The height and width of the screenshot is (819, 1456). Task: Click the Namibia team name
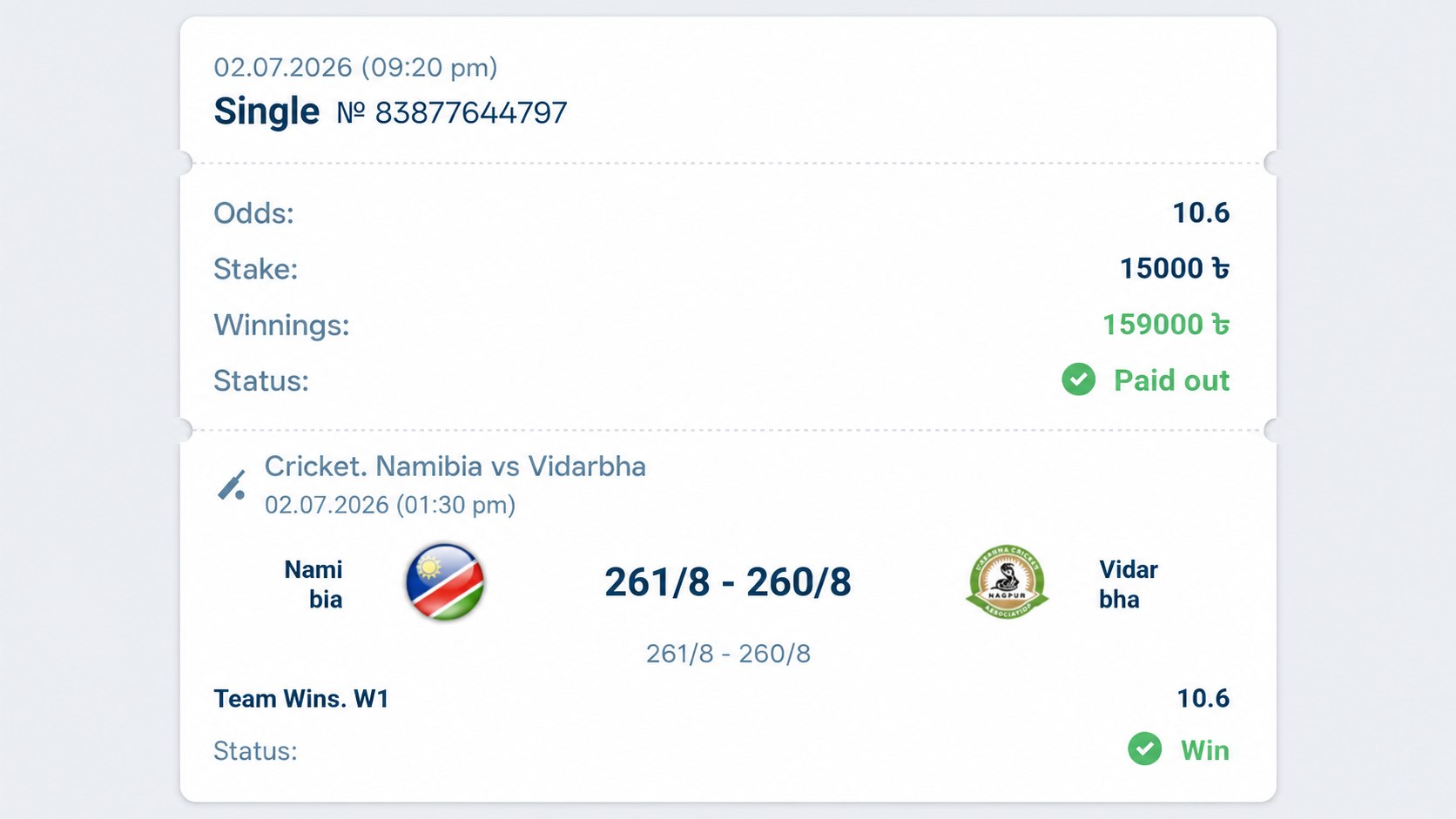point(313,584)
